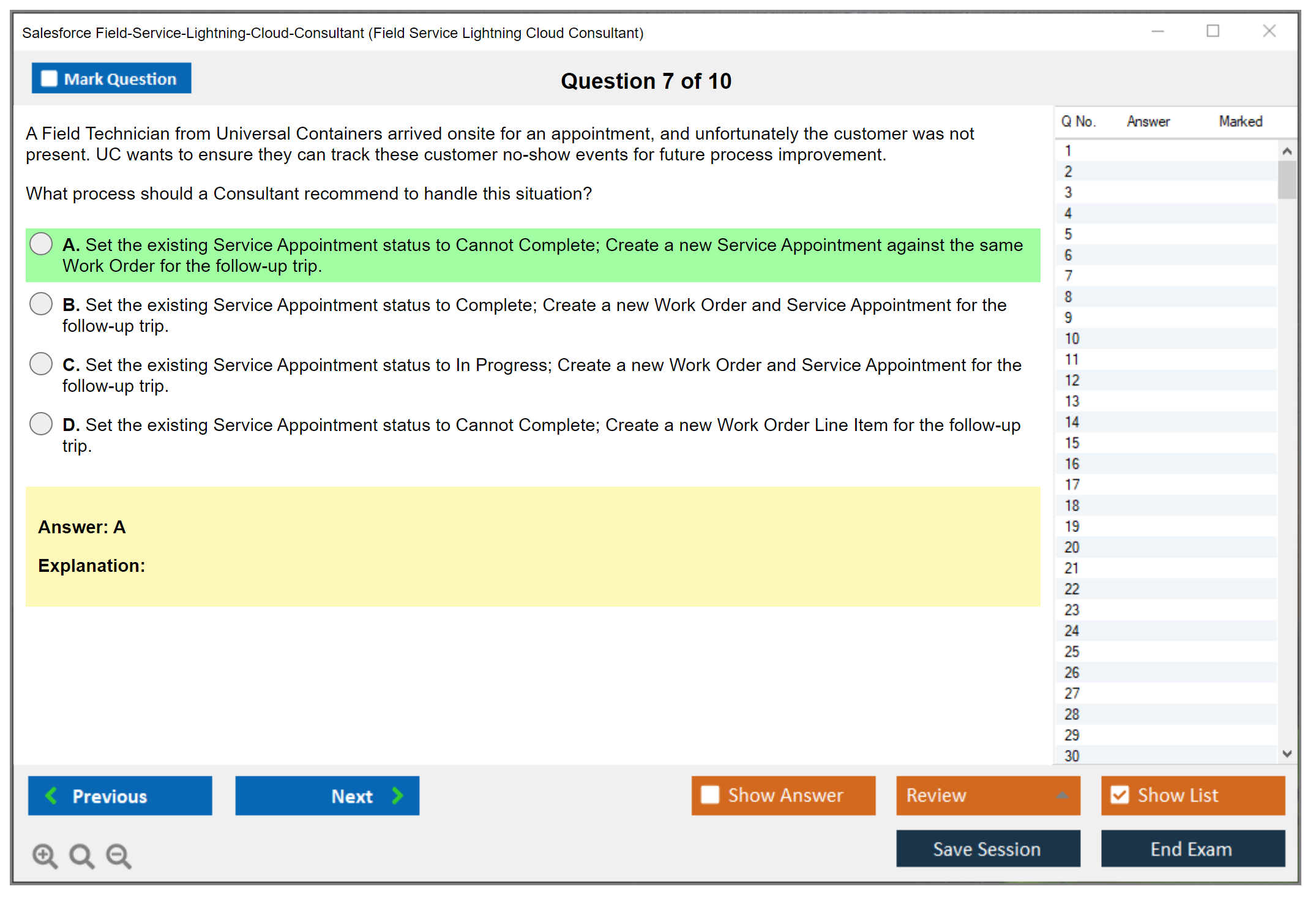Close the exam window
The height and width of the screenshot is (900, 1316).
[x=1269, y=31]
